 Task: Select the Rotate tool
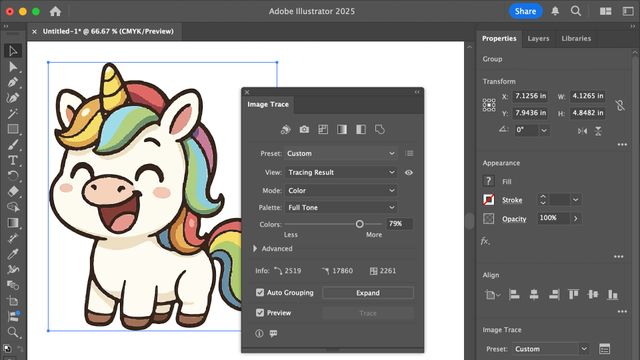(x=13, y=176)
